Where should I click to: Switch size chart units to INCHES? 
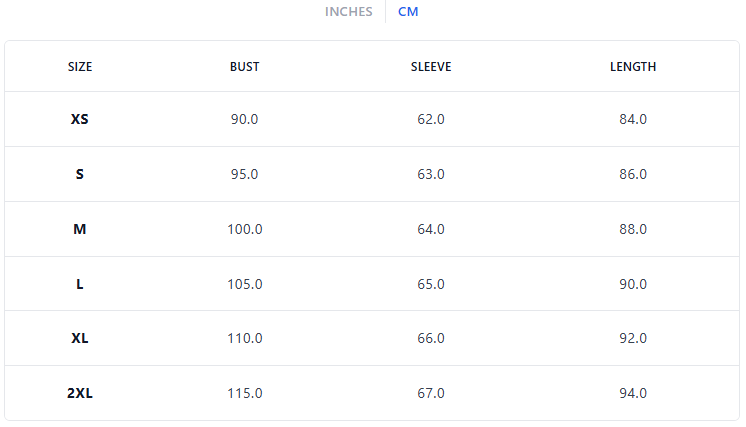[x=348, y=12]
